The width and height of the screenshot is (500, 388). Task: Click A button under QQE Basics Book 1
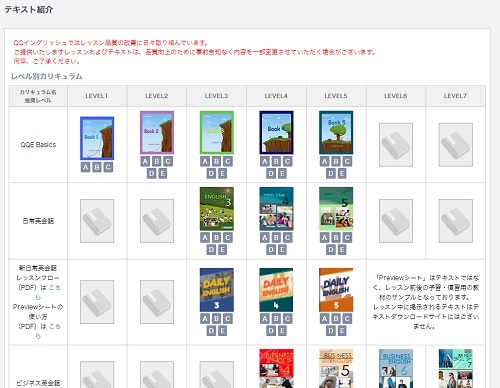tap(86, 167)
